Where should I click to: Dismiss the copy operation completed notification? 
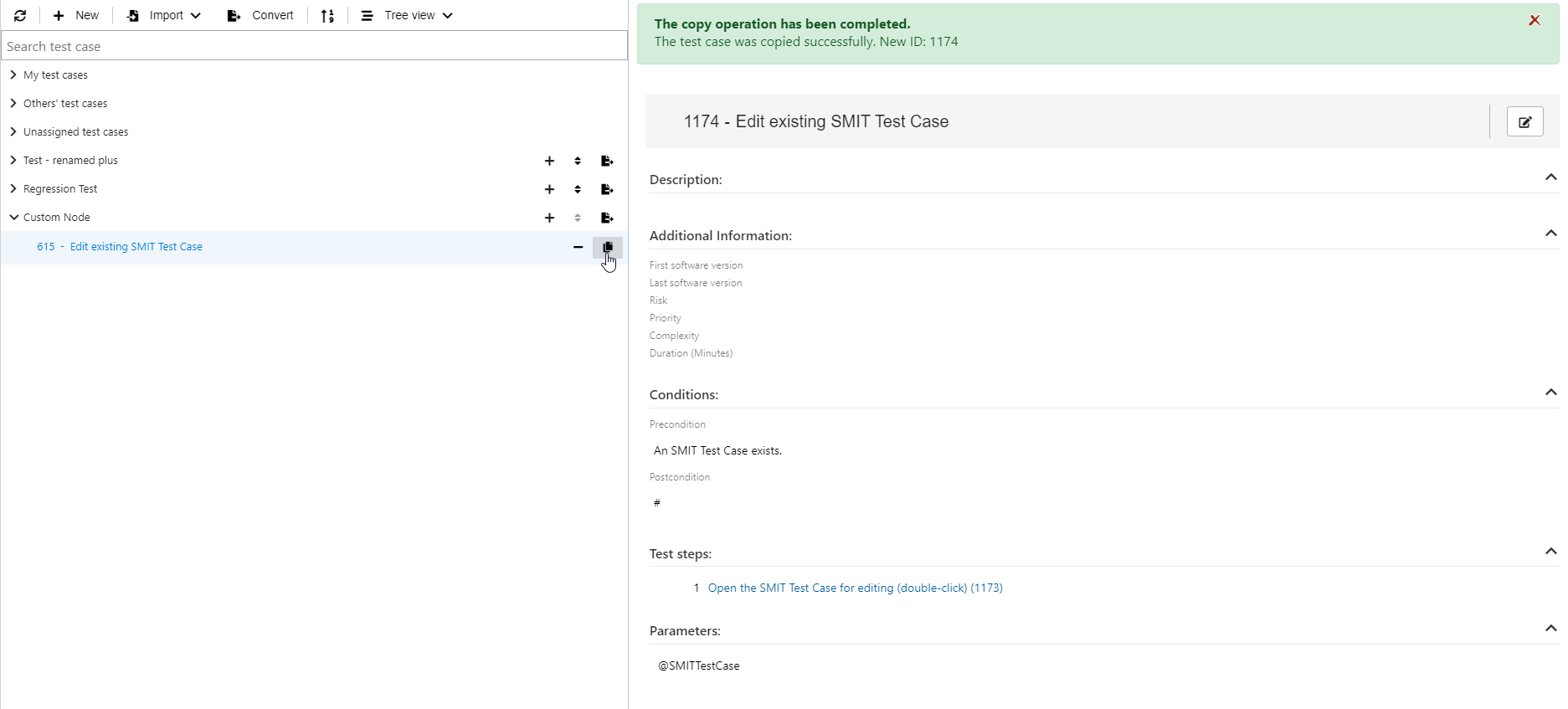(1534, 21)
